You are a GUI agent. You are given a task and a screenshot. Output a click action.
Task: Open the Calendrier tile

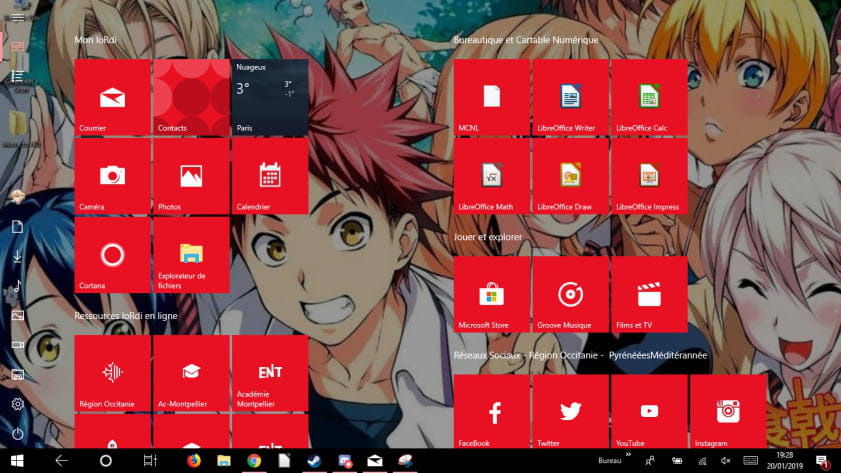(x=269, y=176)
